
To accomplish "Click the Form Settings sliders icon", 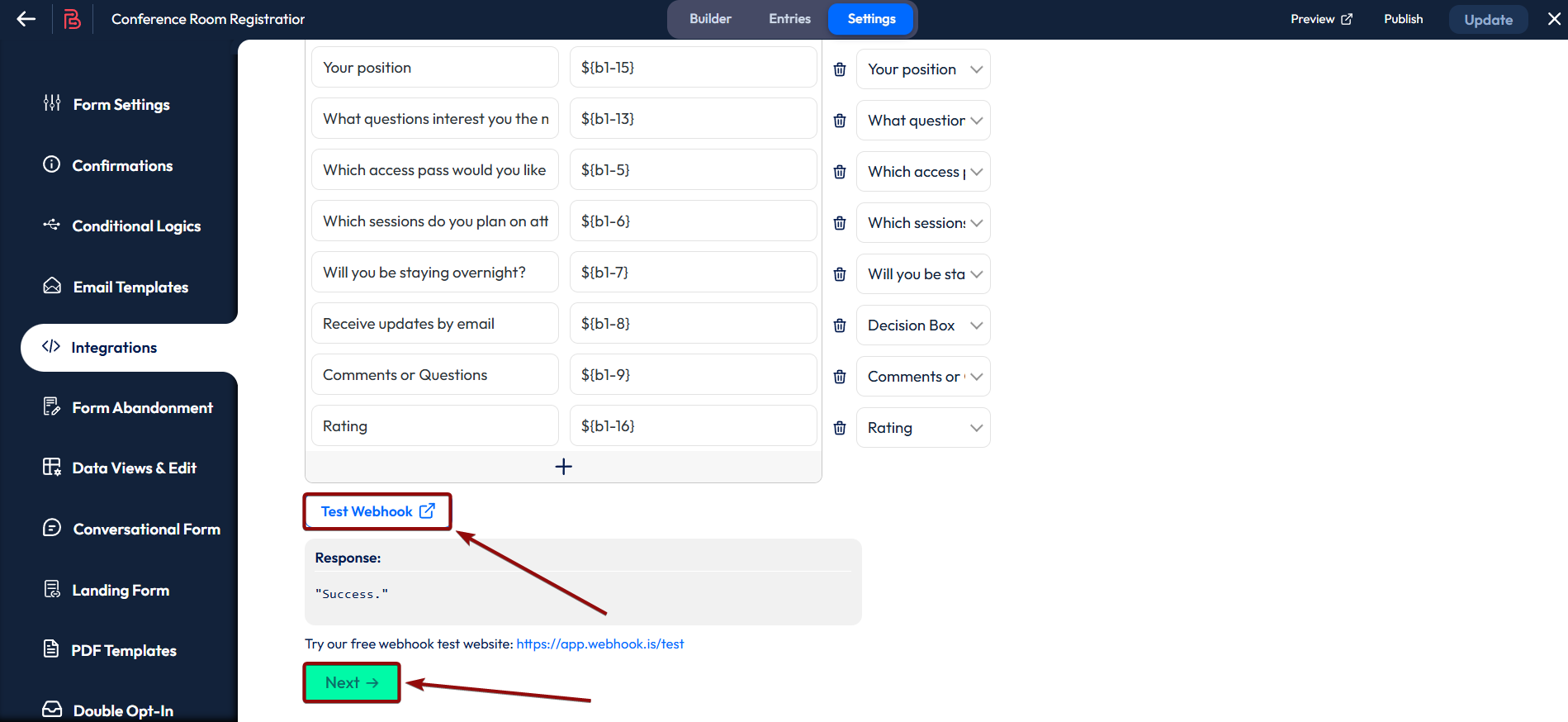I will point(52,103).
